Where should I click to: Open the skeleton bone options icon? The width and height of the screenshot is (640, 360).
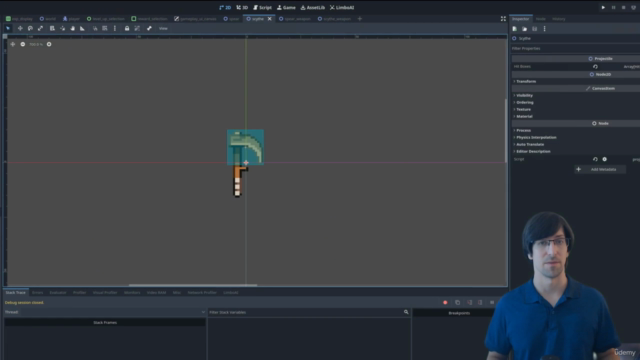pyautogui.click(x=149, y=28)
